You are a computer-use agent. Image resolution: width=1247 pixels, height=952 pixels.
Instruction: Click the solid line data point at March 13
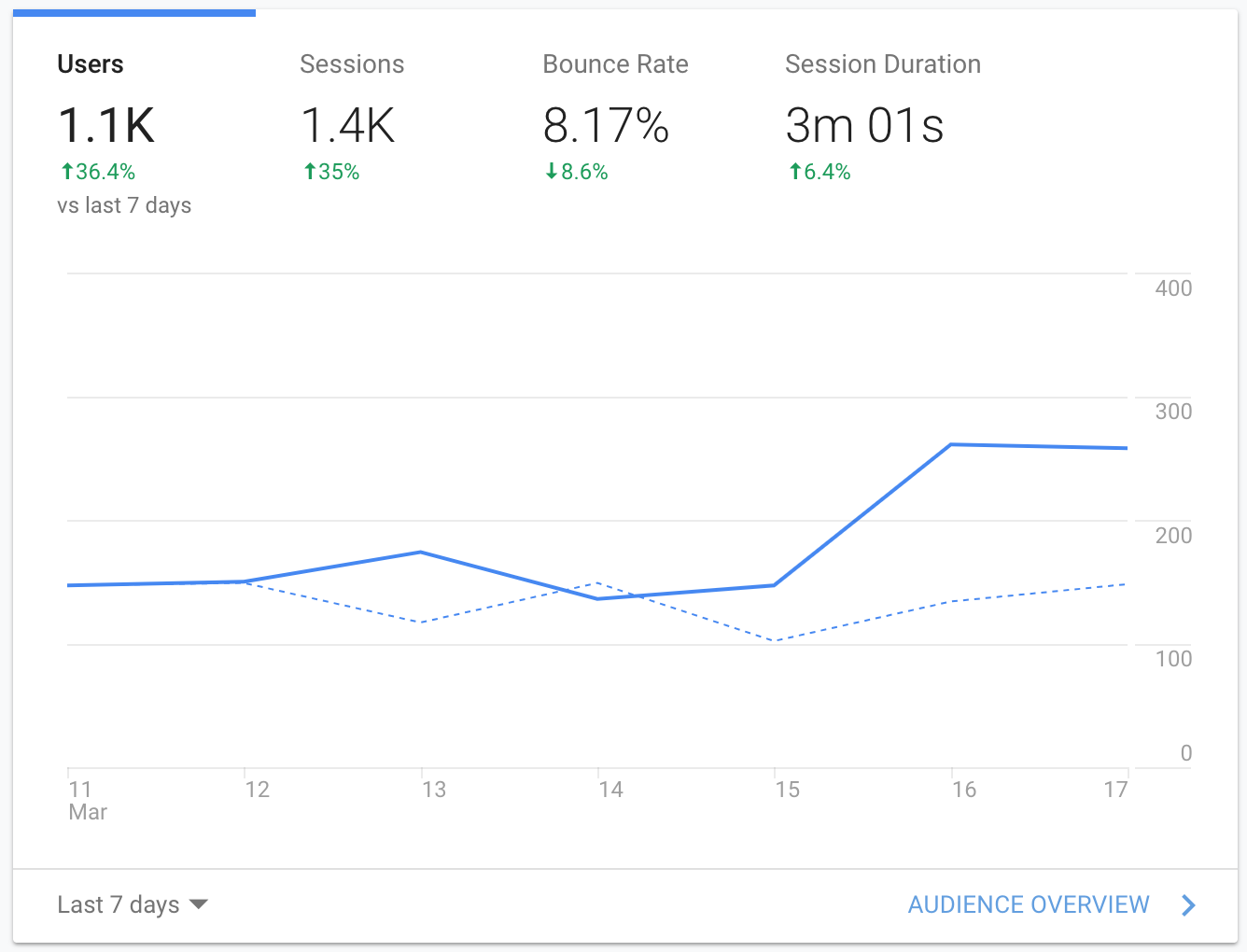pos(421,553)
